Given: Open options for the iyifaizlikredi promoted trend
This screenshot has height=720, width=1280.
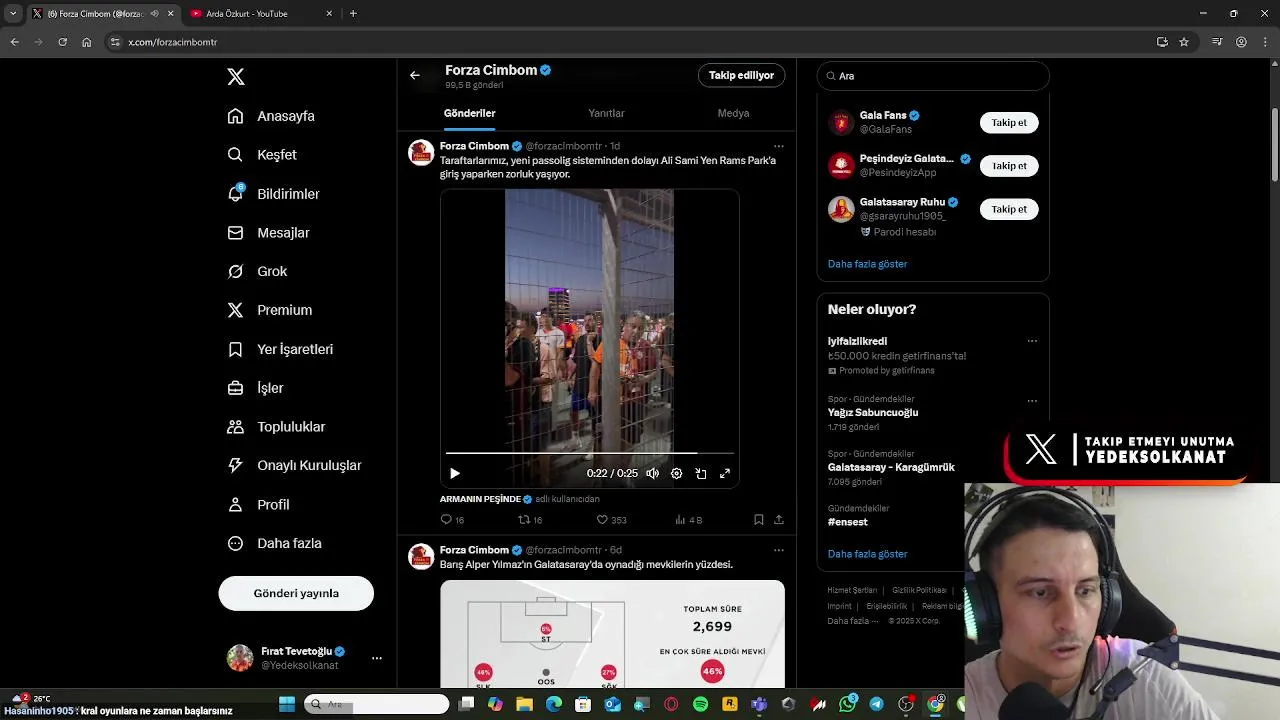Looking at the screenshot, I should pyautogui.click(x=1032, y=341).
